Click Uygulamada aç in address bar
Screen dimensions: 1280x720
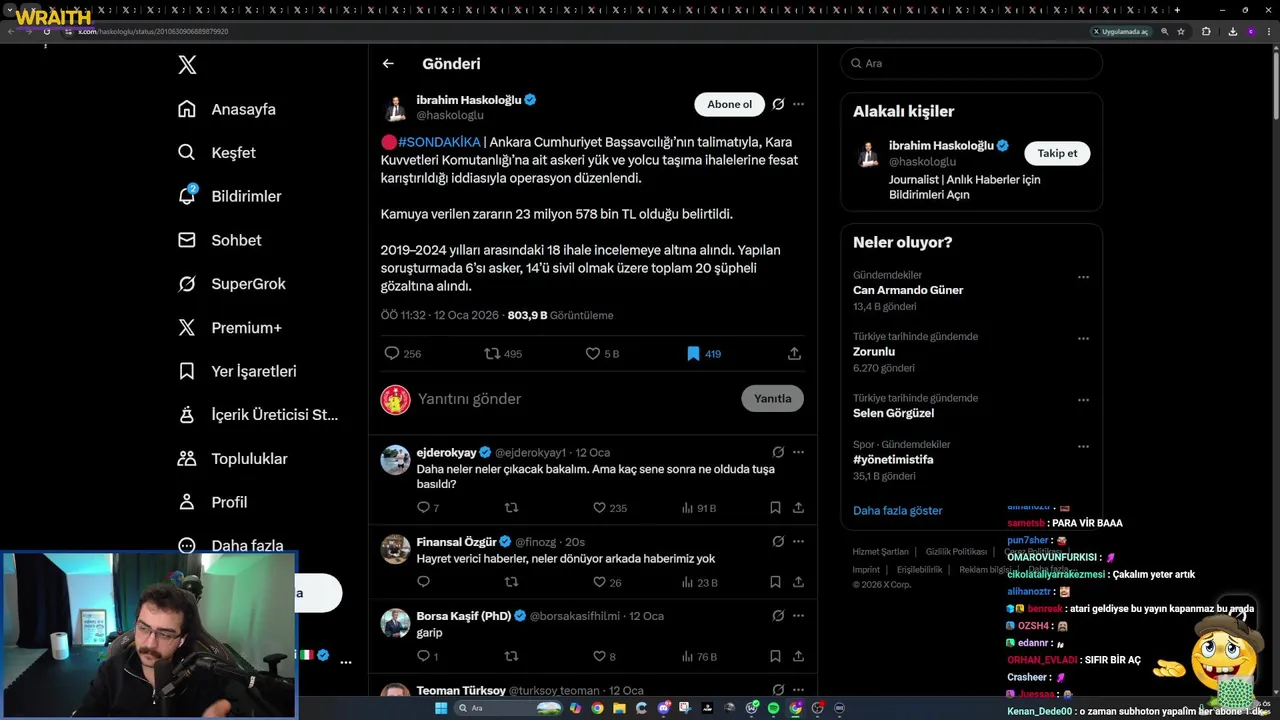1121,31
